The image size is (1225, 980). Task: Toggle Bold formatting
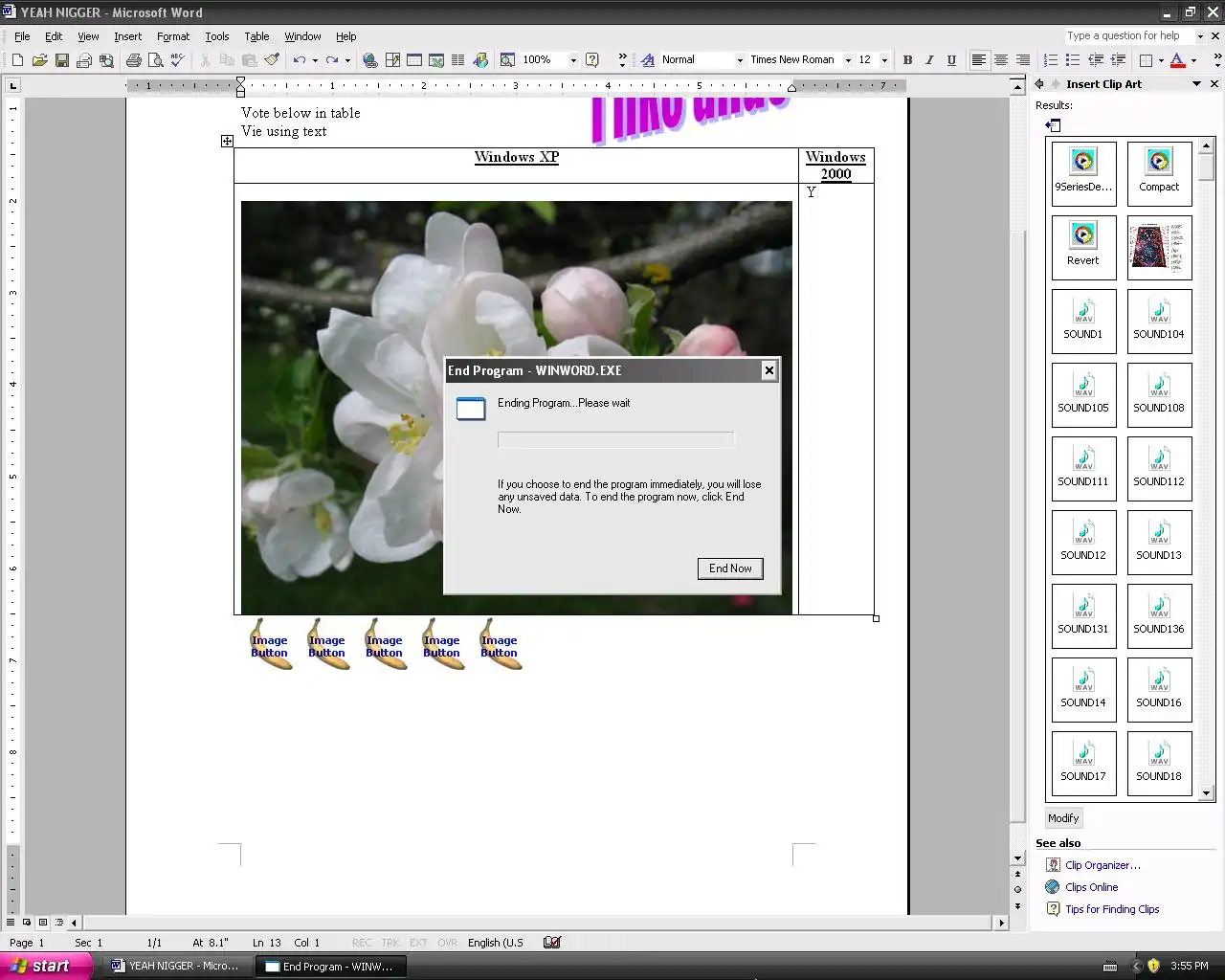(x=907, y=60)
